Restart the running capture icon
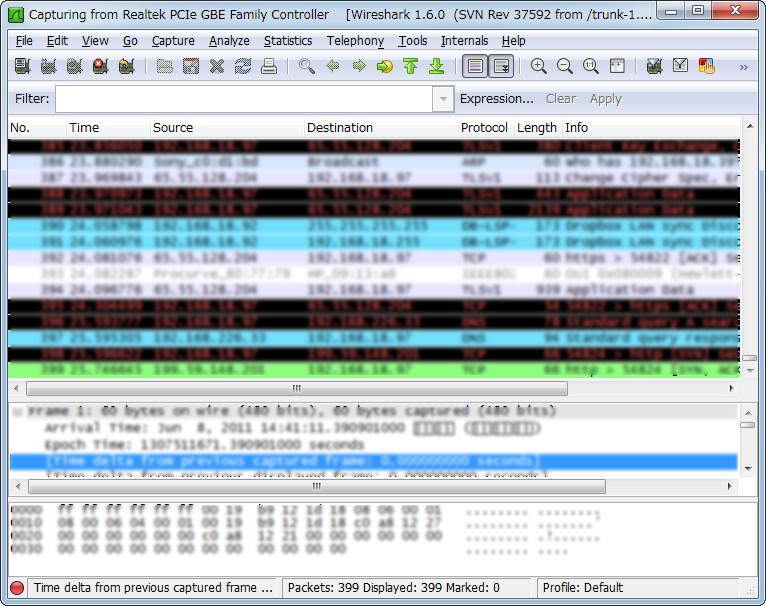766x606 pixels. (127, 66)
